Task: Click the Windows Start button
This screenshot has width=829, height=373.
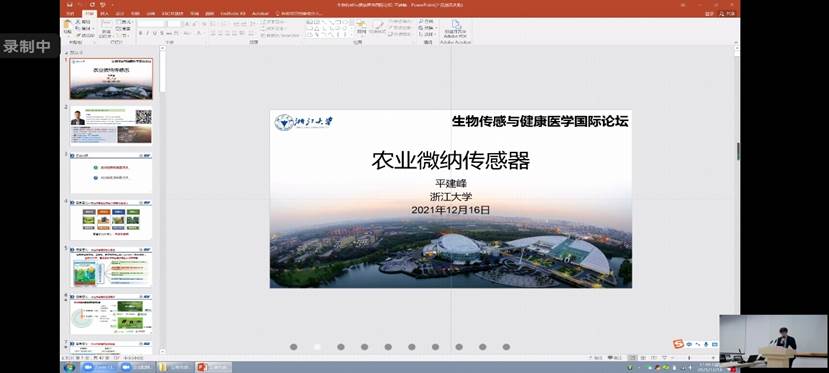Action: (69, 367)
